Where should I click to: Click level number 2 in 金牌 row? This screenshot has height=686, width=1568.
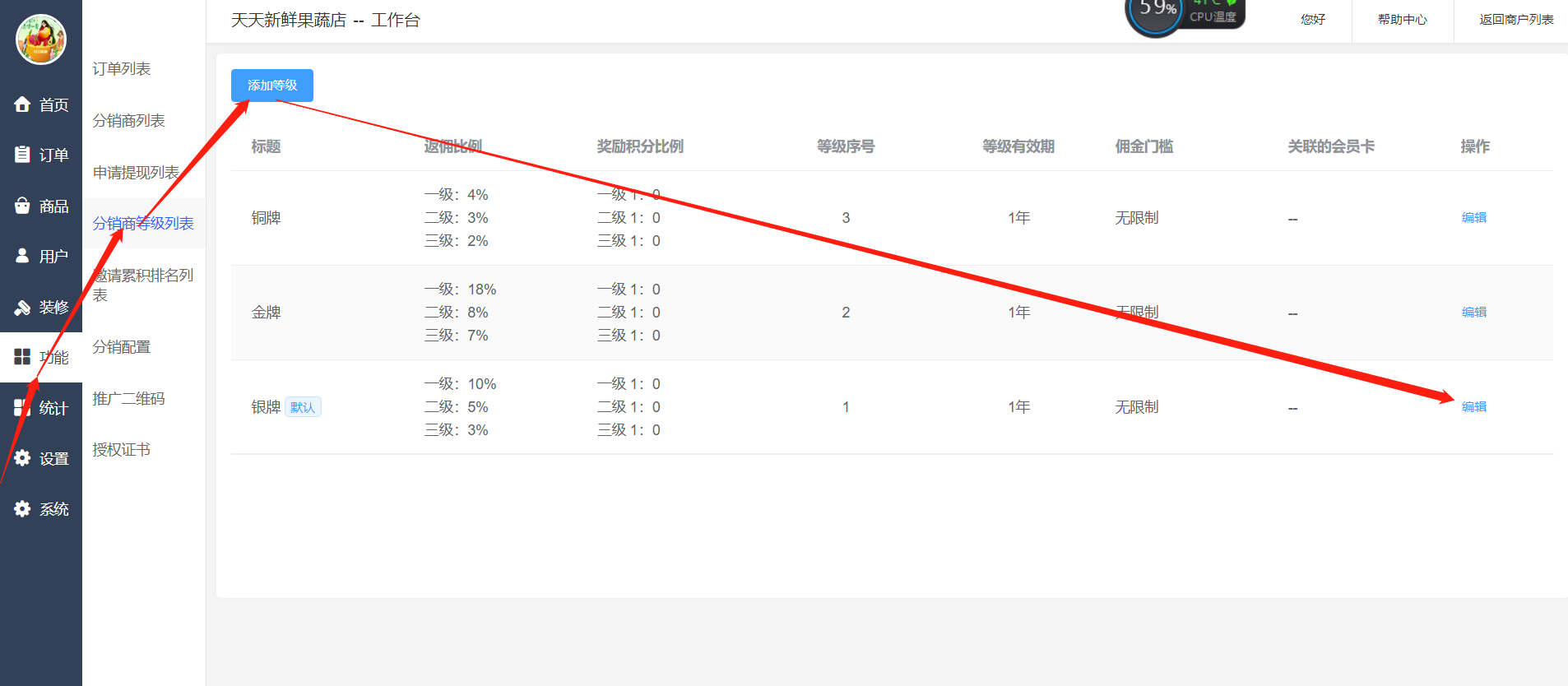pos(846,313)
